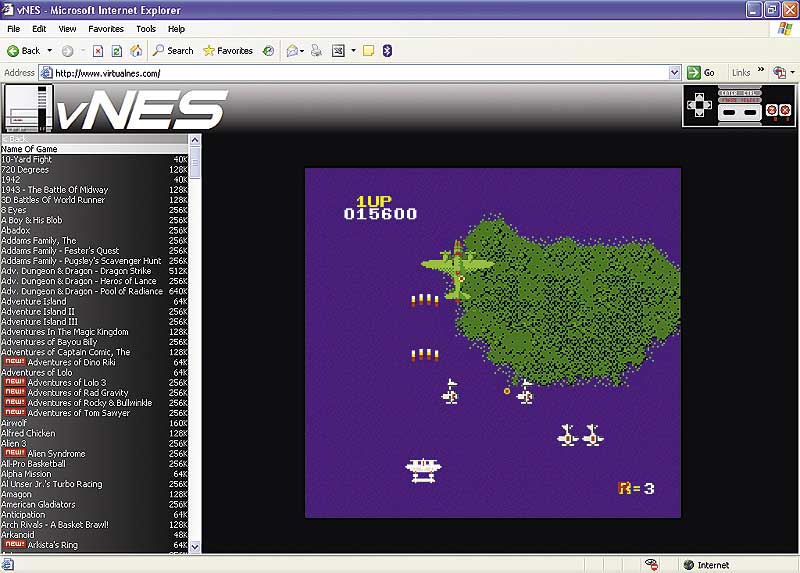Viewport: 800px width, 573px height.
Task: Select Adventures of Dino Riki
Action: pos(94,362)
